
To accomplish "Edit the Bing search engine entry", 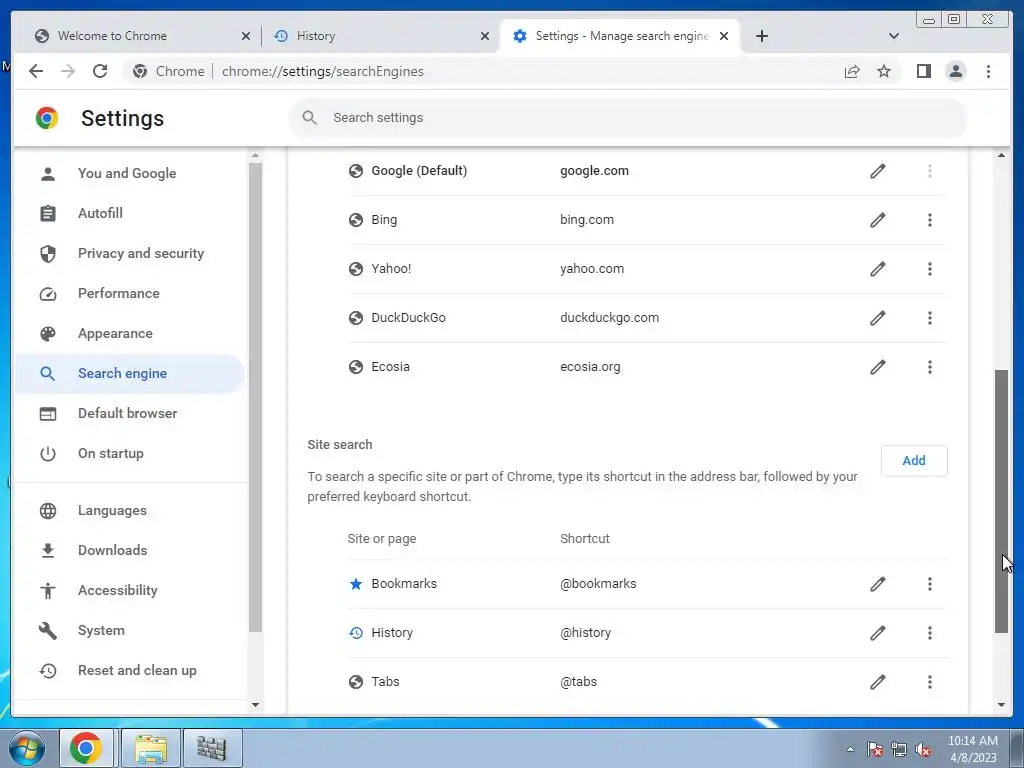I will pos(878,220).
